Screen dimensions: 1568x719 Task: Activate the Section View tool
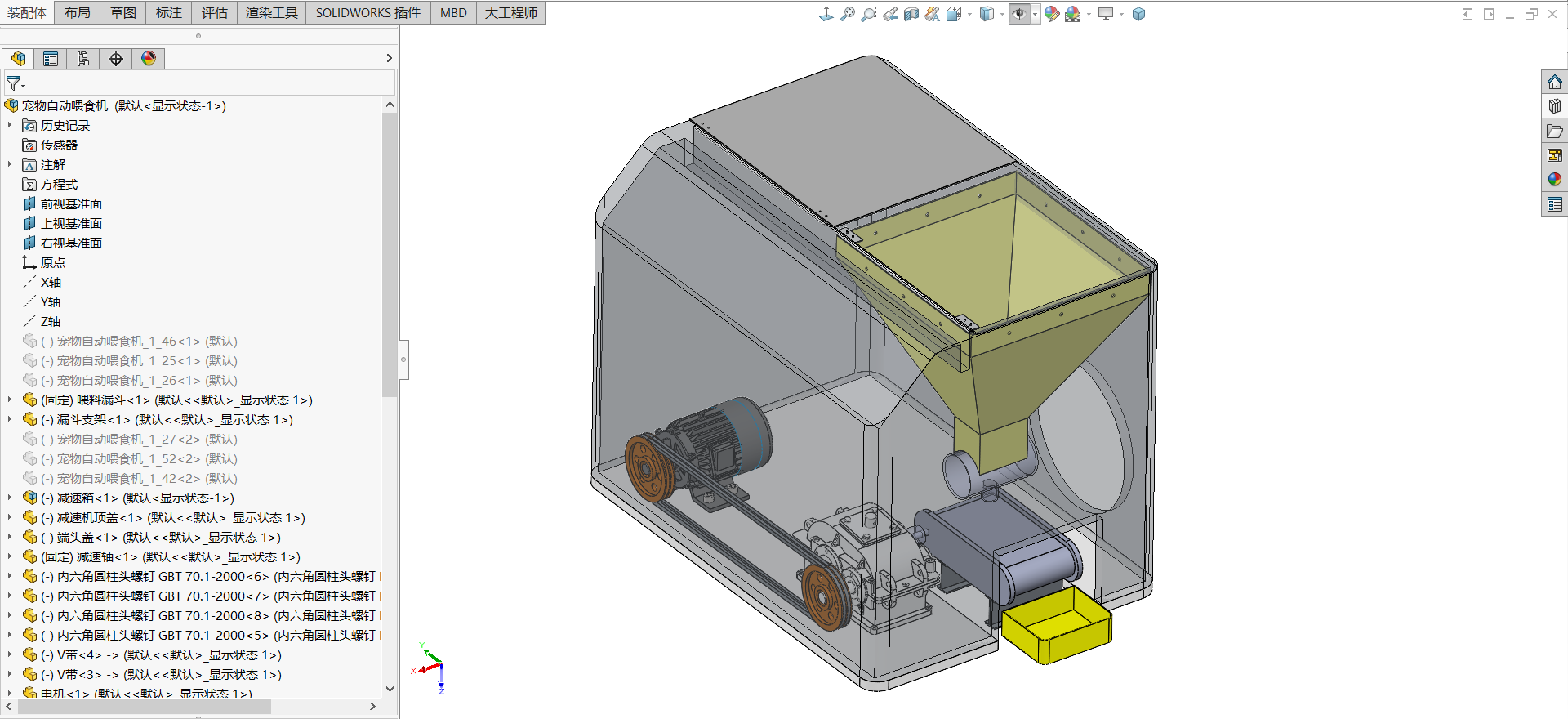(911, 14)
